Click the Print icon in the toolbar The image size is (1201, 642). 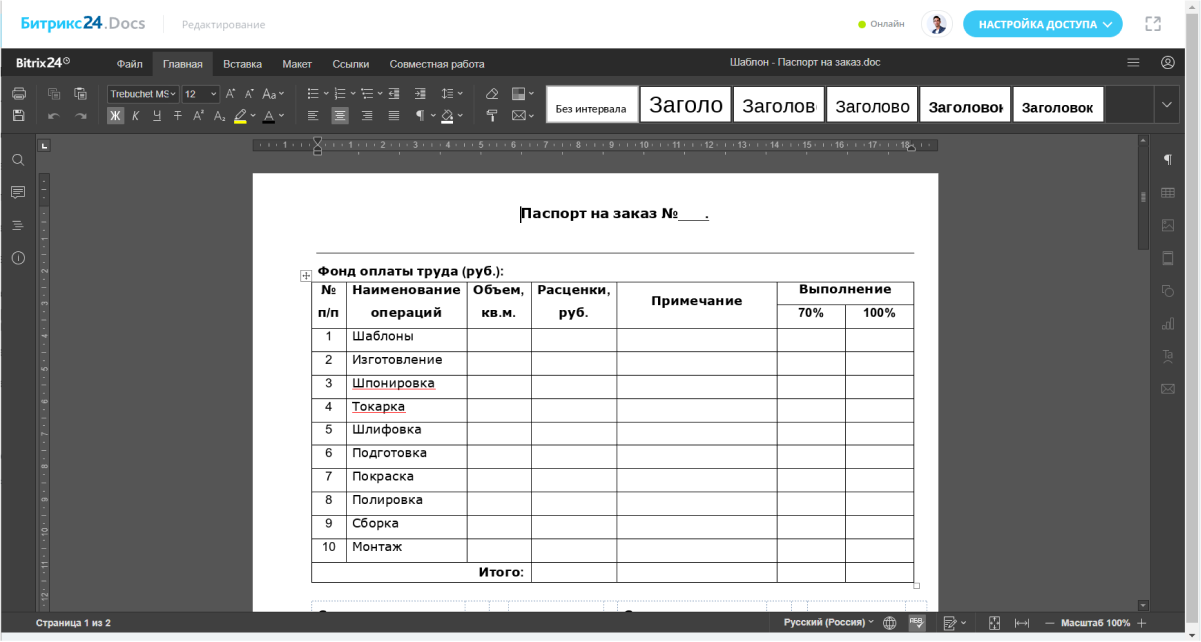click(x=18, y=94)
